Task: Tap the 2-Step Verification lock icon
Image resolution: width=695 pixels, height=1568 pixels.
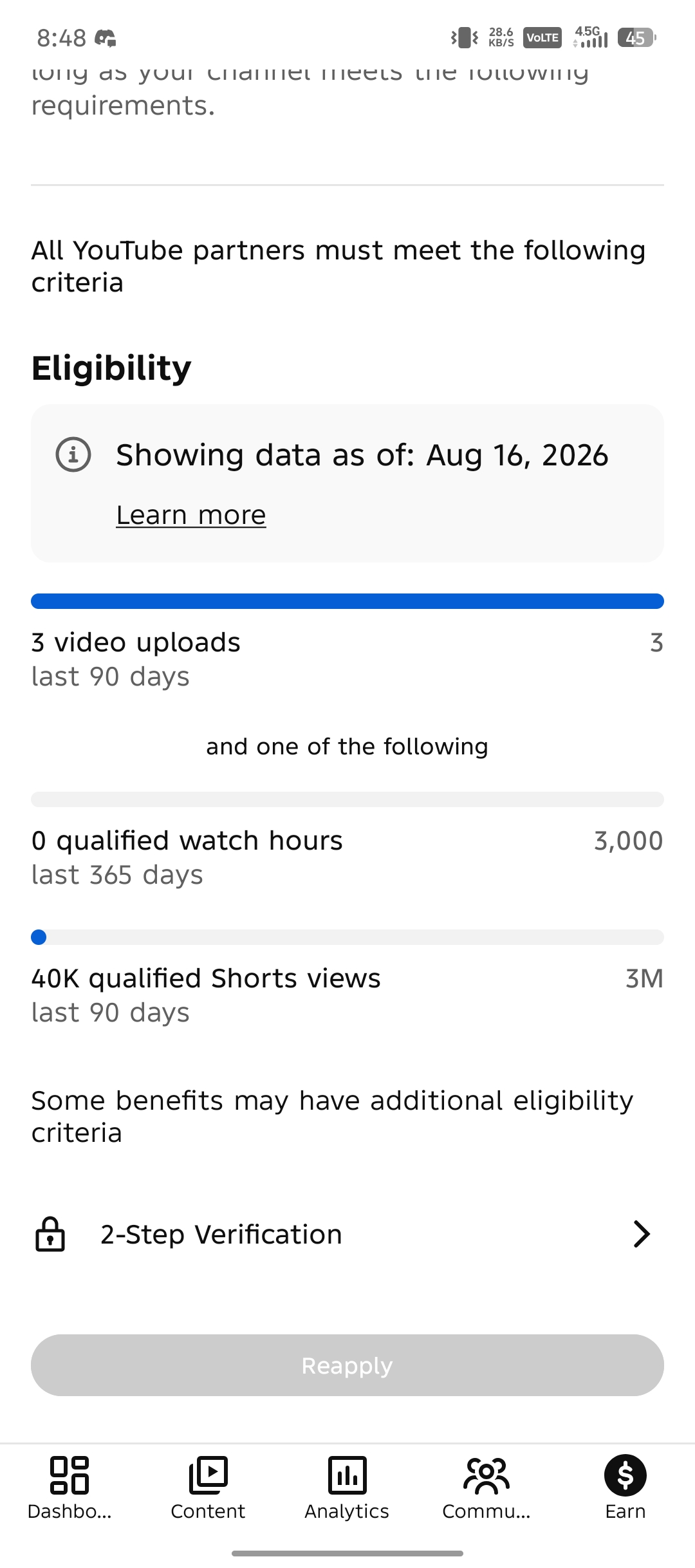Action: [x=50, y=1234]
